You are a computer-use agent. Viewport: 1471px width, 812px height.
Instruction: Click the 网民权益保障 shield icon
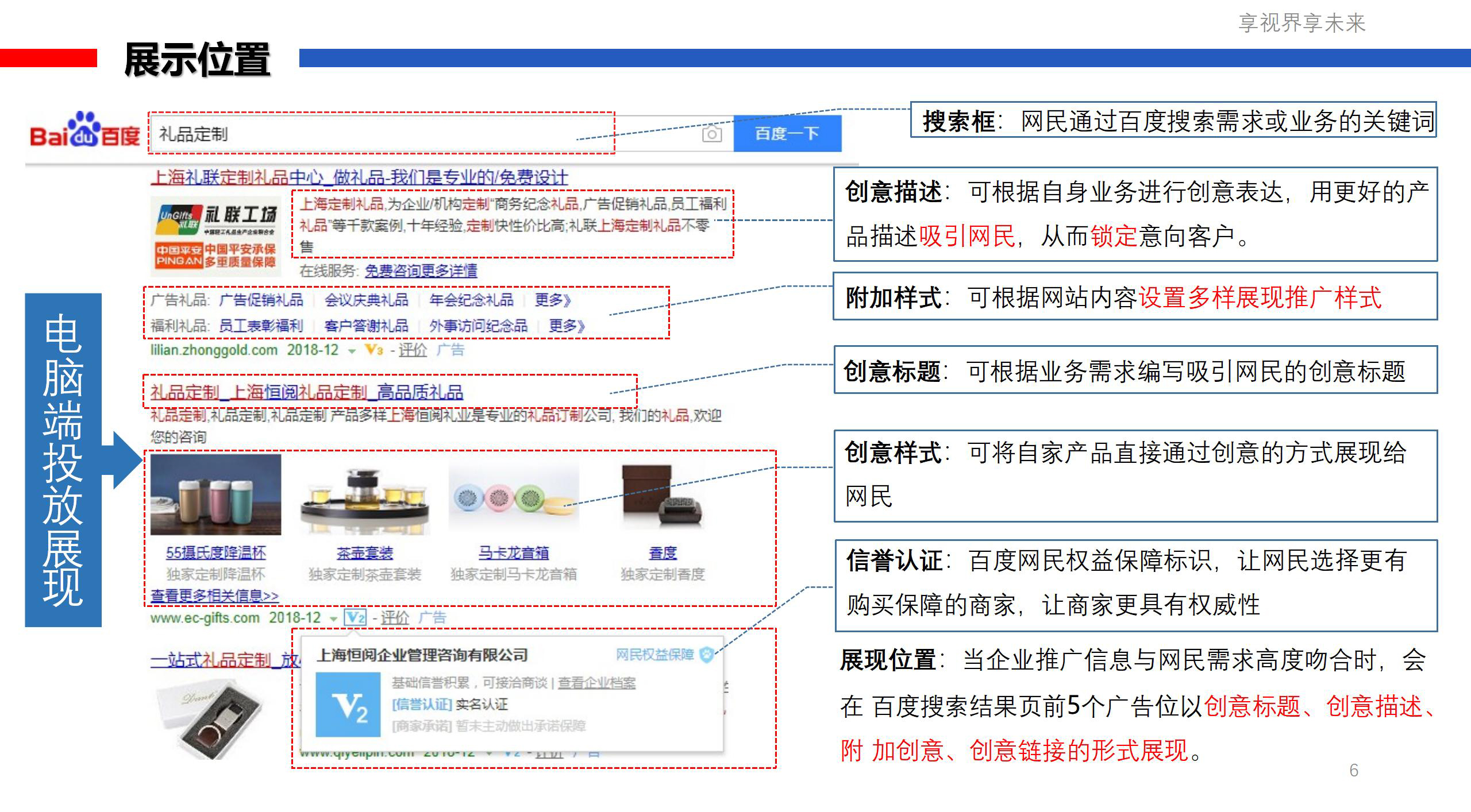(x=707, y=655)
